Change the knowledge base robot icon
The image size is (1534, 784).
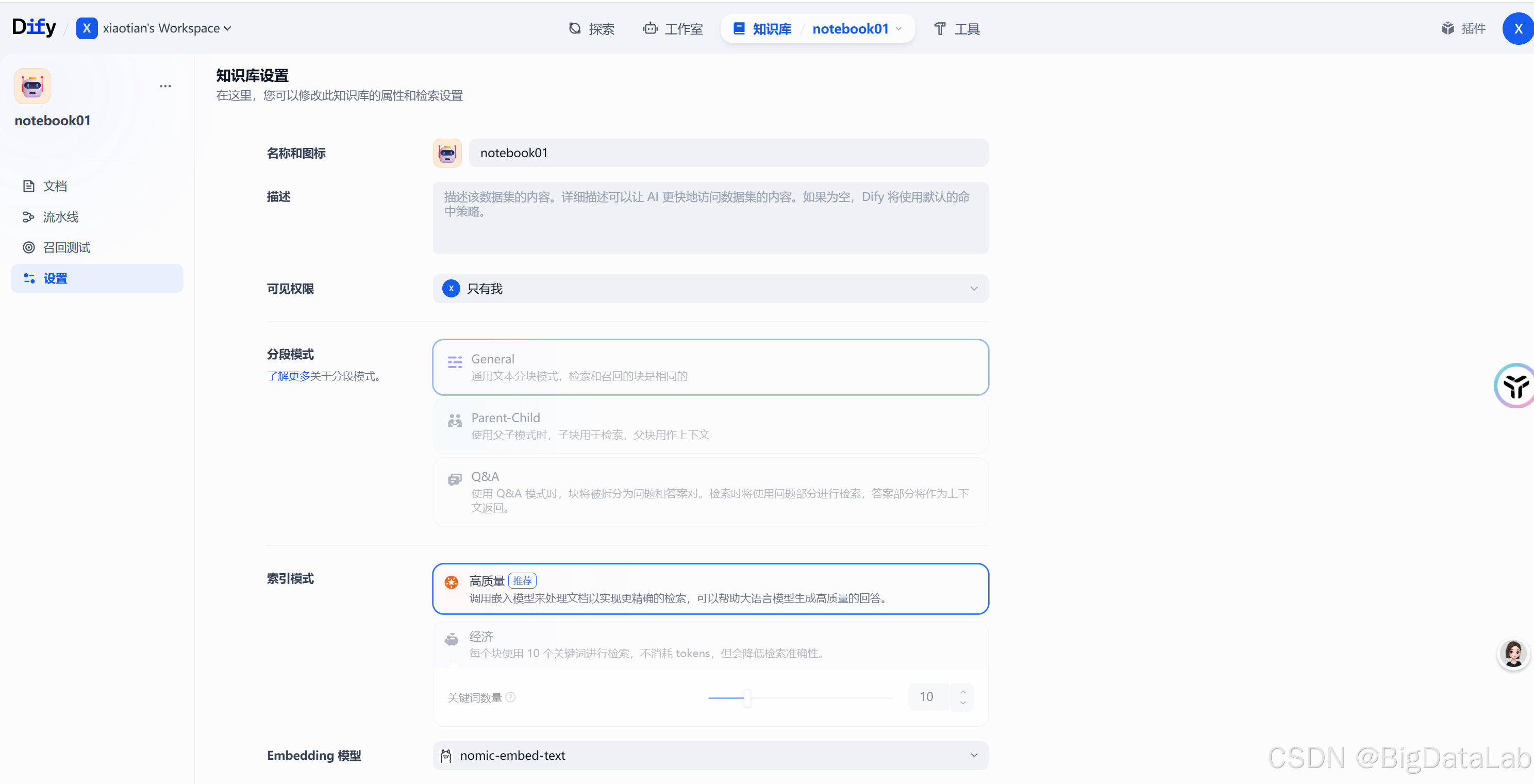pyautogui.click(x=447, y=153)
